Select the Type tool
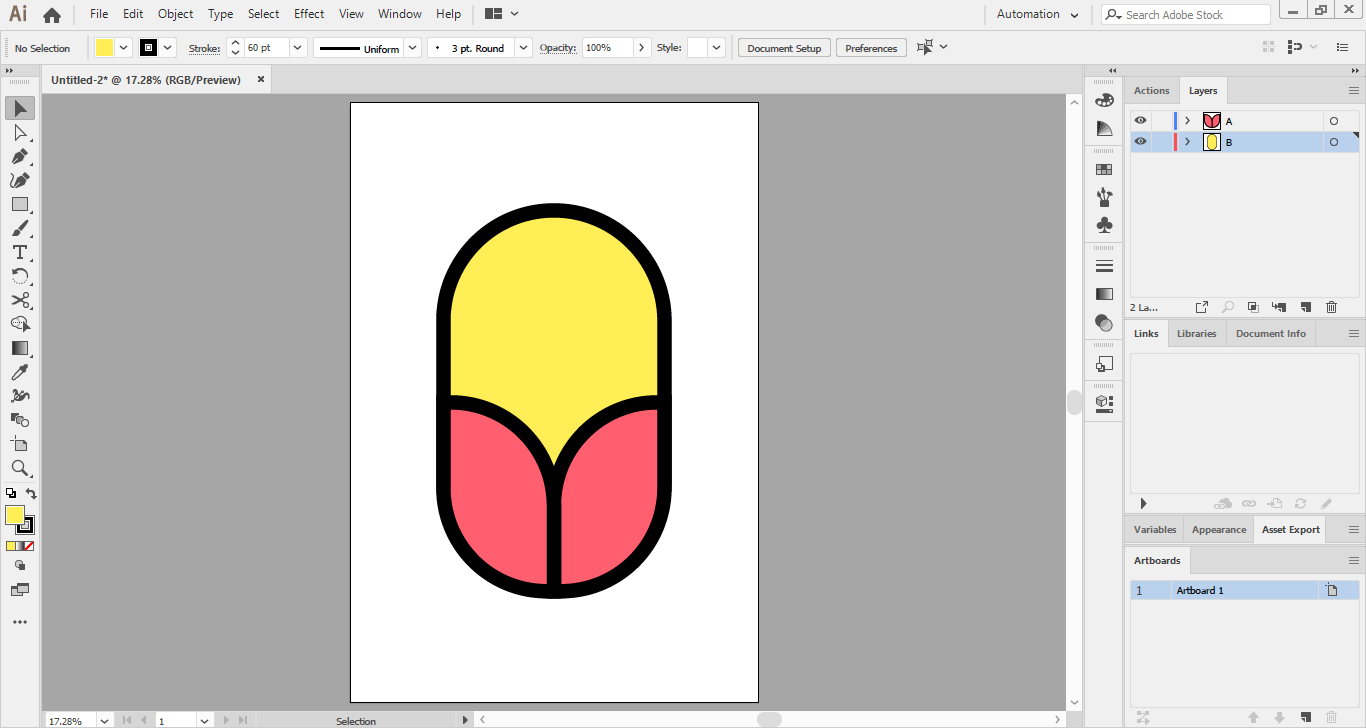1366x728 pixels. [20, 252]
